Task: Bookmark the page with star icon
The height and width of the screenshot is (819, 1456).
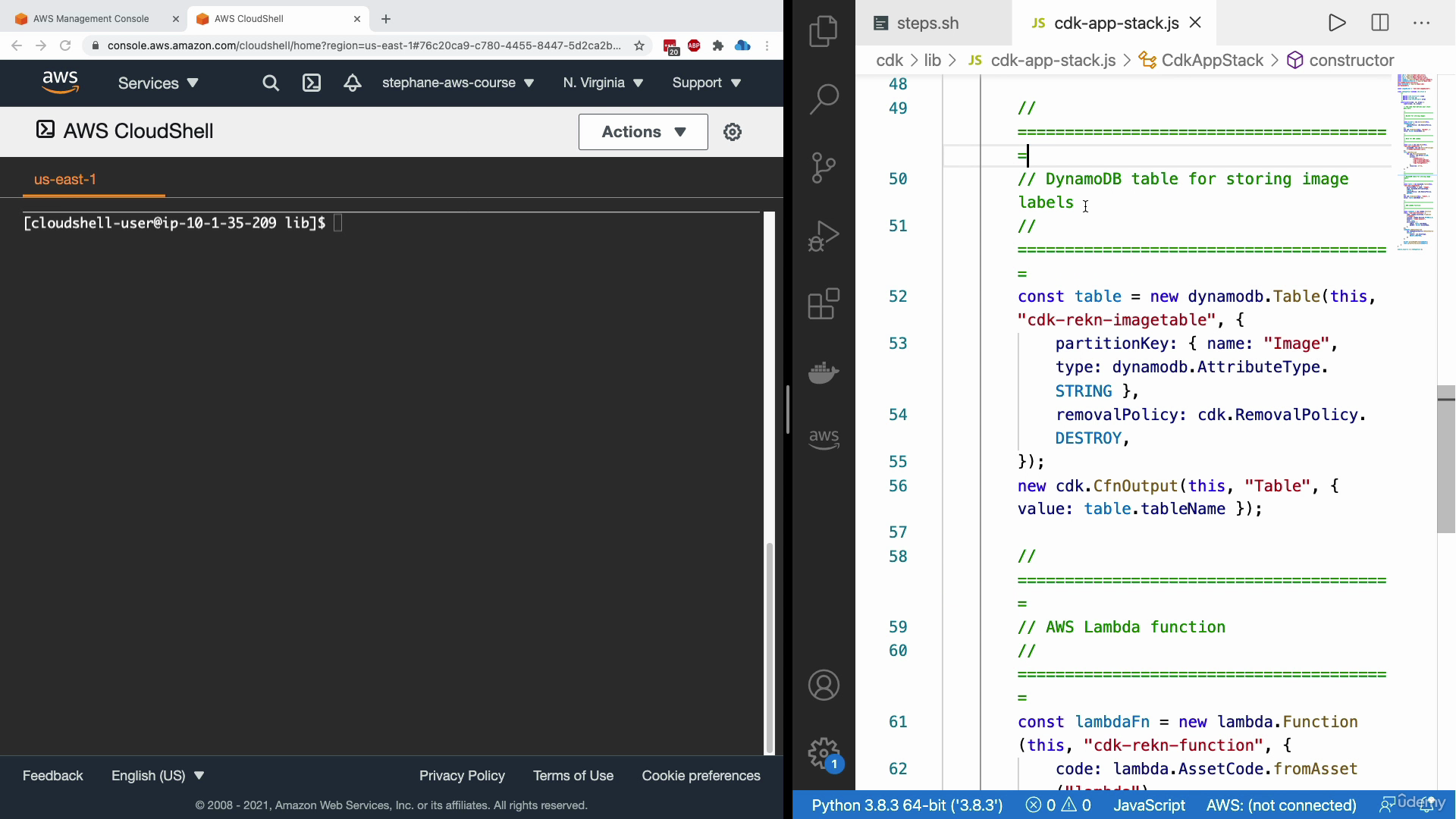Action: [x=639, y=45]
